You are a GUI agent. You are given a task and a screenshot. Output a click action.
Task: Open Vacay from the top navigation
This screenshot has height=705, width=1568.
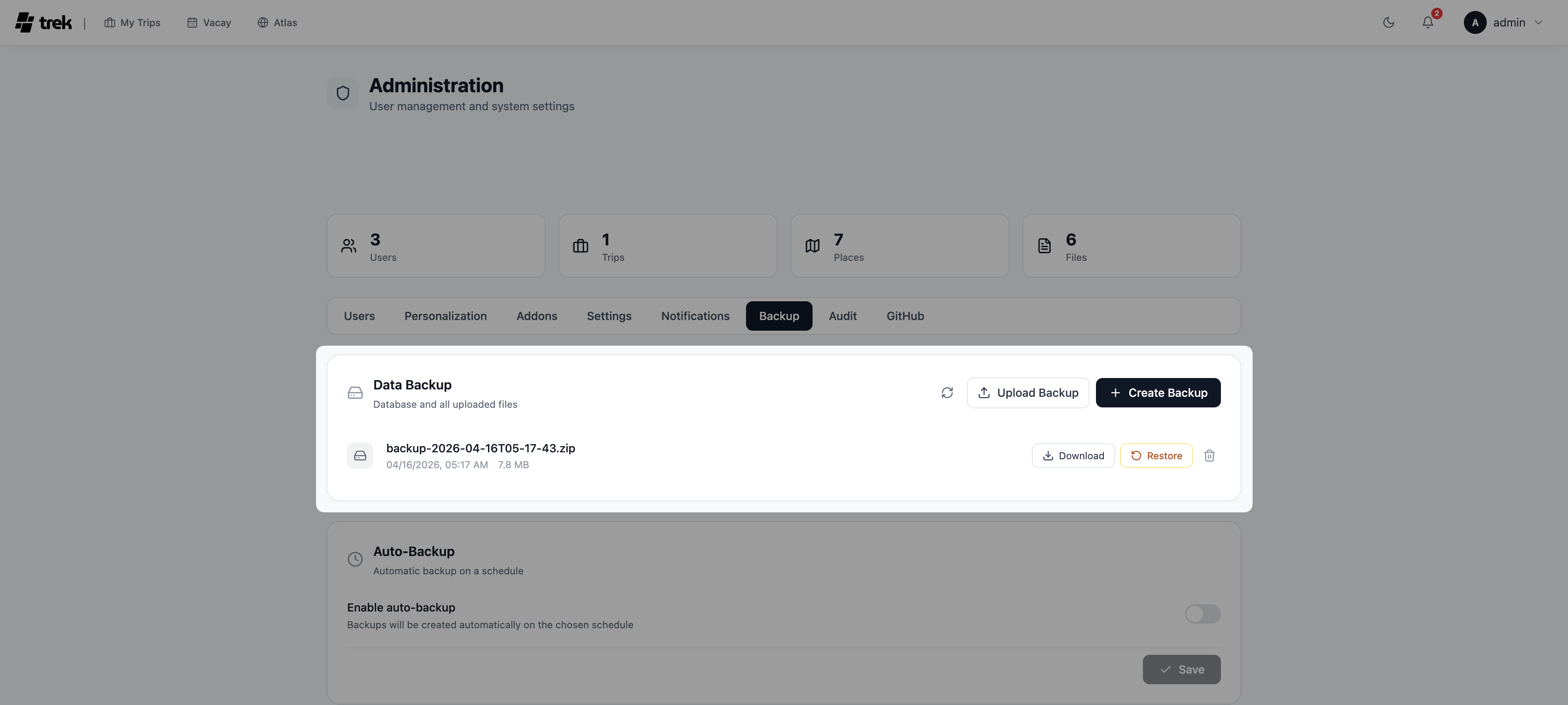209,22
